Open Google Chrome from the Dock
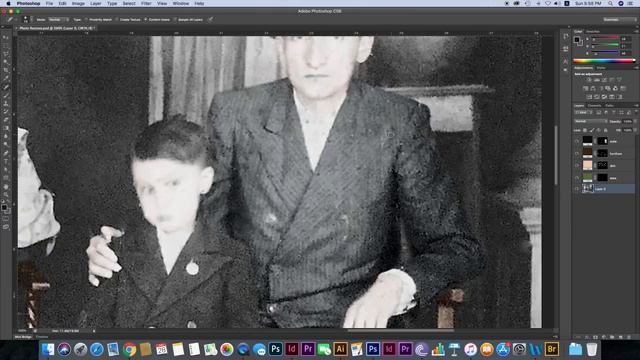The image size is (640, 360). [129, 349]
